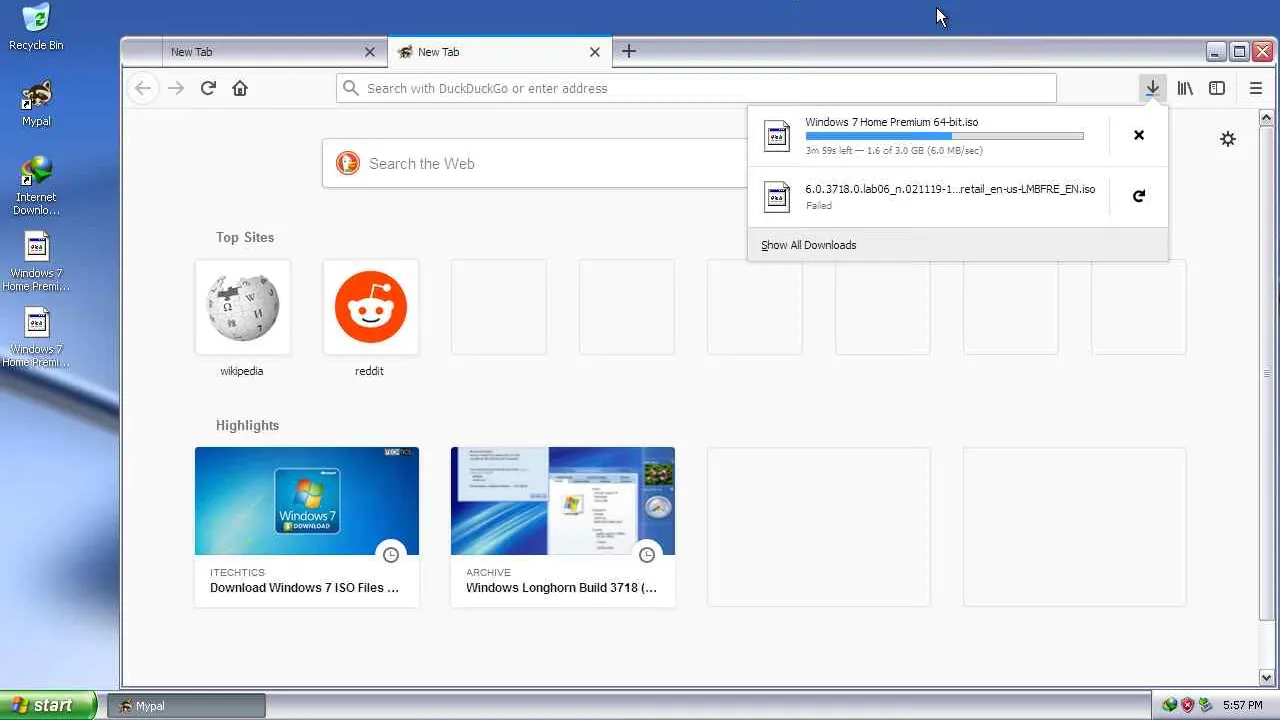Open New Tab preferences gear
Viewport: 1280px width, 720px height.
(x=1228, y=139)
